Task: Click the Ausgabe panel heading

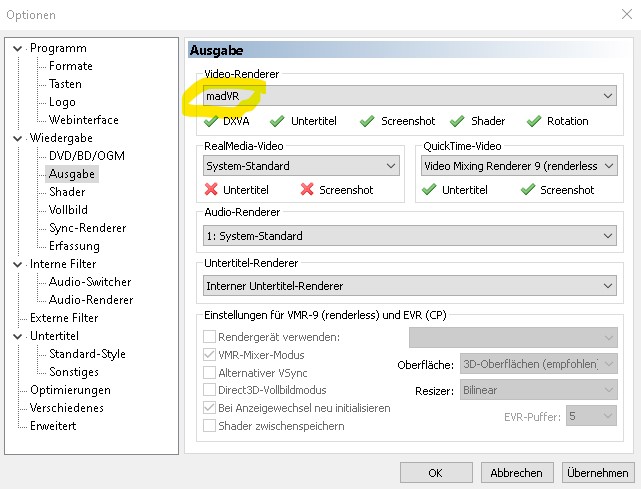Action: click(217, 50)
